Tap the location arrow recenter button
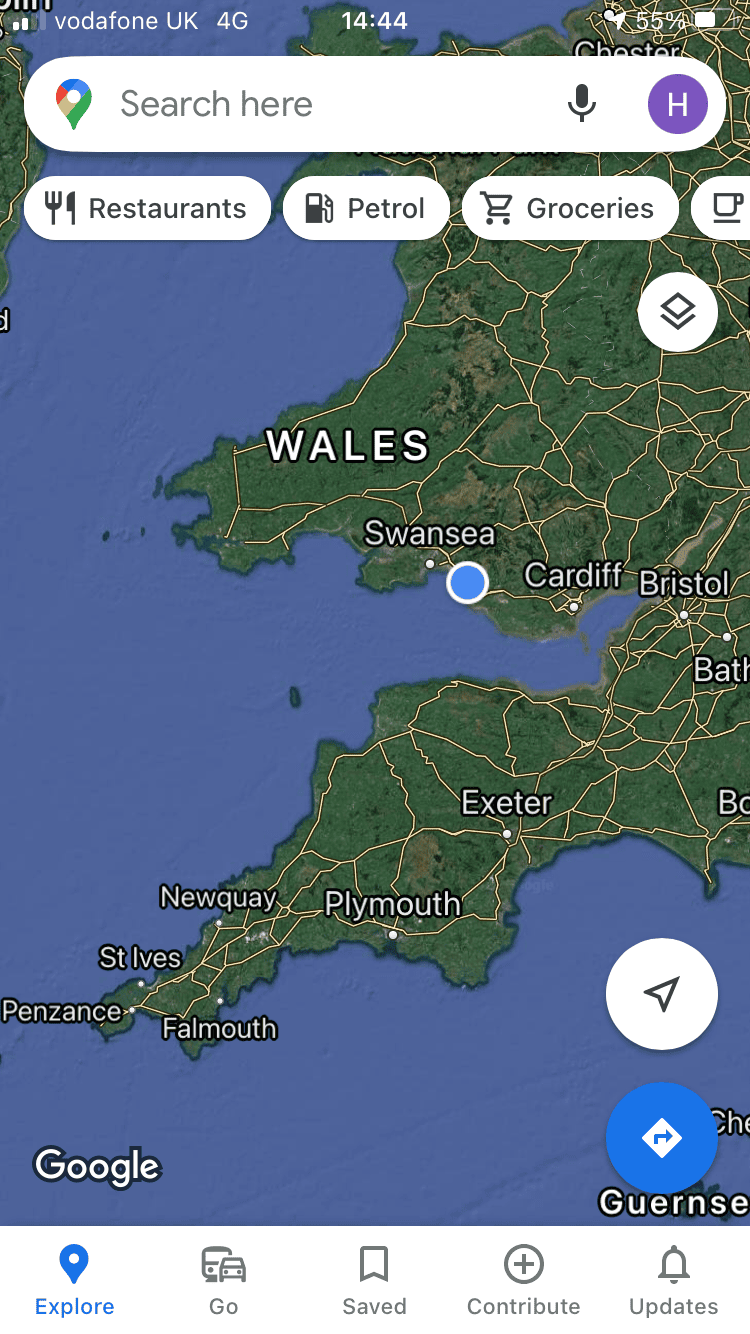The width and height of the screenshot is (750, 1334). 662,994
